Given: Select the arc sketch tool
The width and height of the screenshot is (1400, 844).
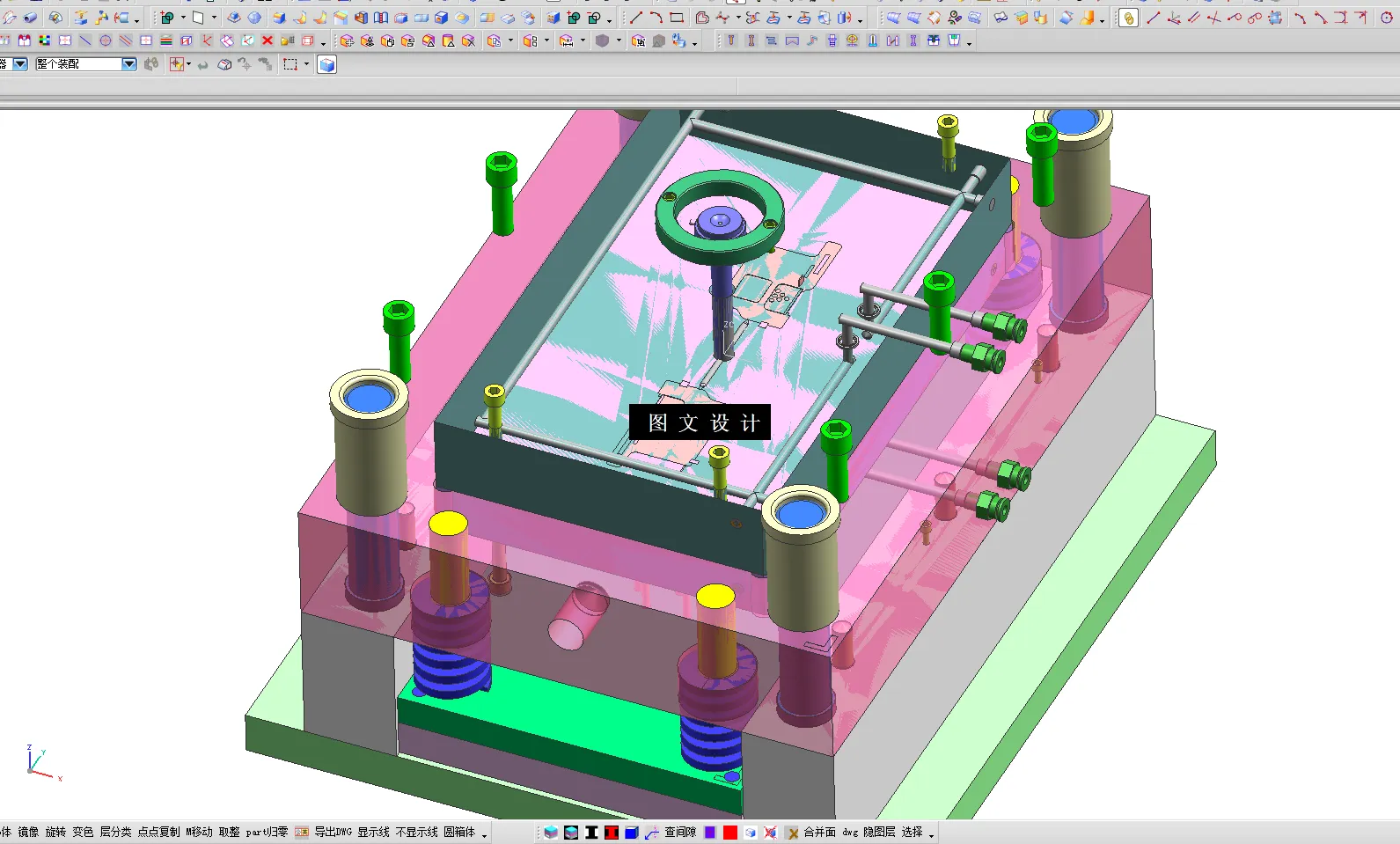Looking at the screenshot, I should (656, 18).
